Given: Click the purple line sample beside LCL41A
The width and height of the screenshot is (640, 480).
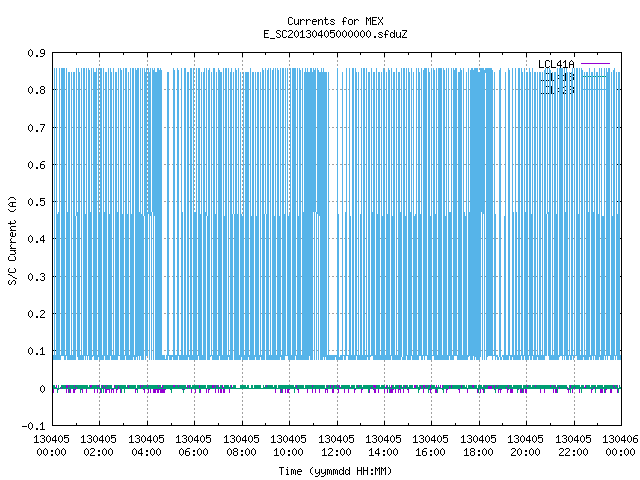Looking at the screenshot, I should pyautogui.click(x=595, y=64).
